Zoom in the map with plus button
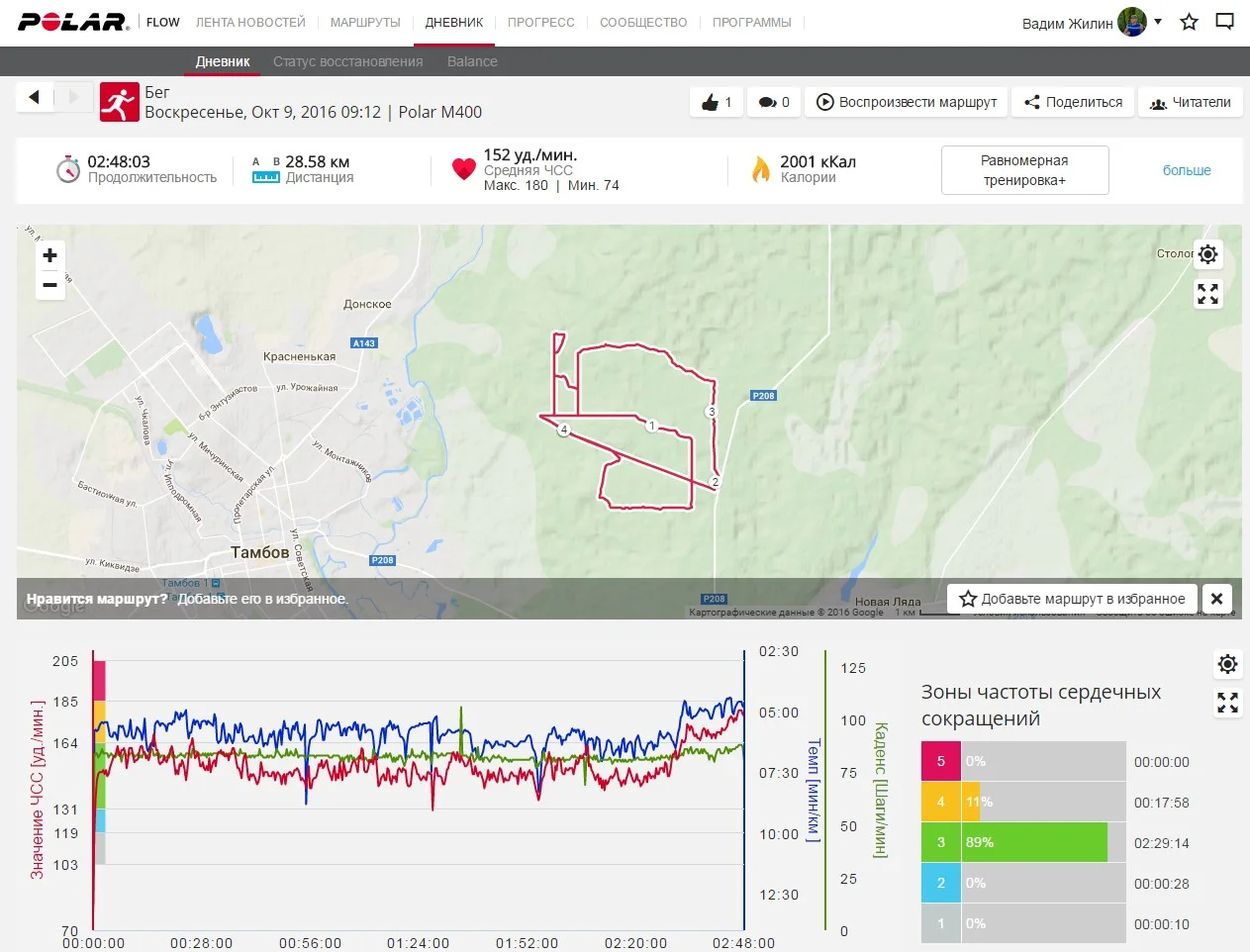Image resolution: width=1250 pixels, height=952 pixels. tap(50, 255)
